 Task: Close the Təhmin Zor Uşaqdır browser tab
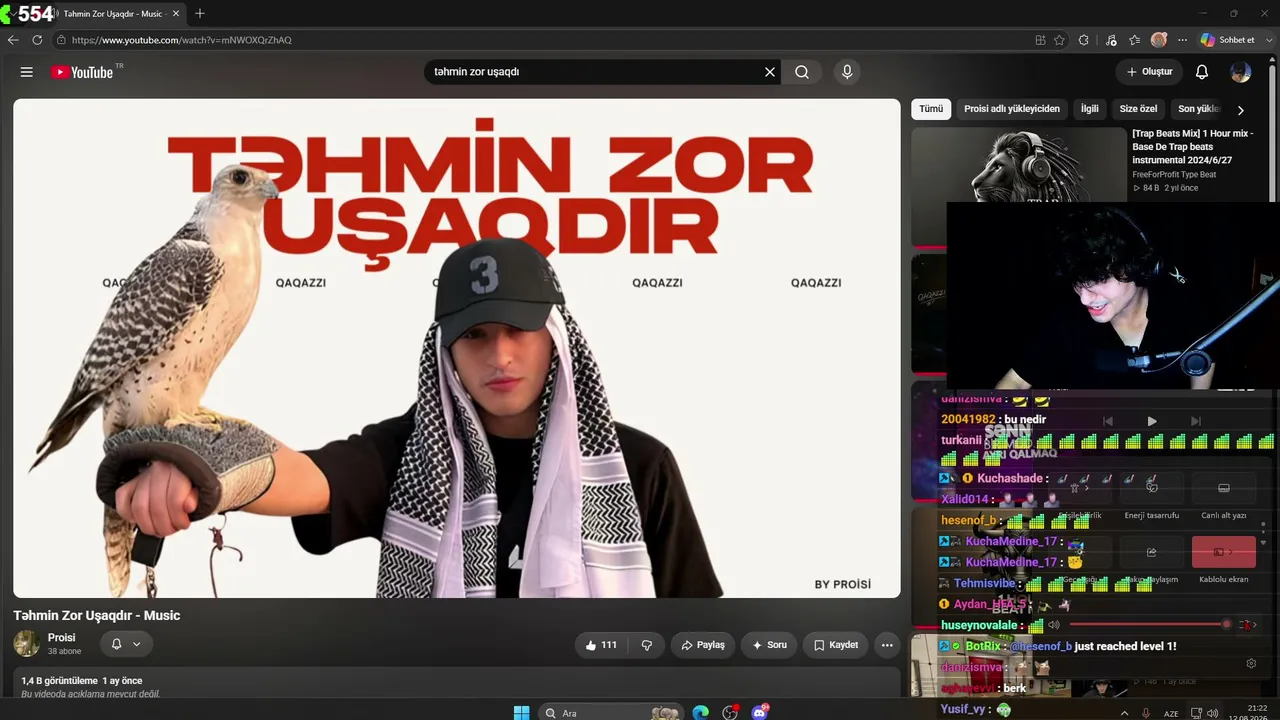coord(175,14)
